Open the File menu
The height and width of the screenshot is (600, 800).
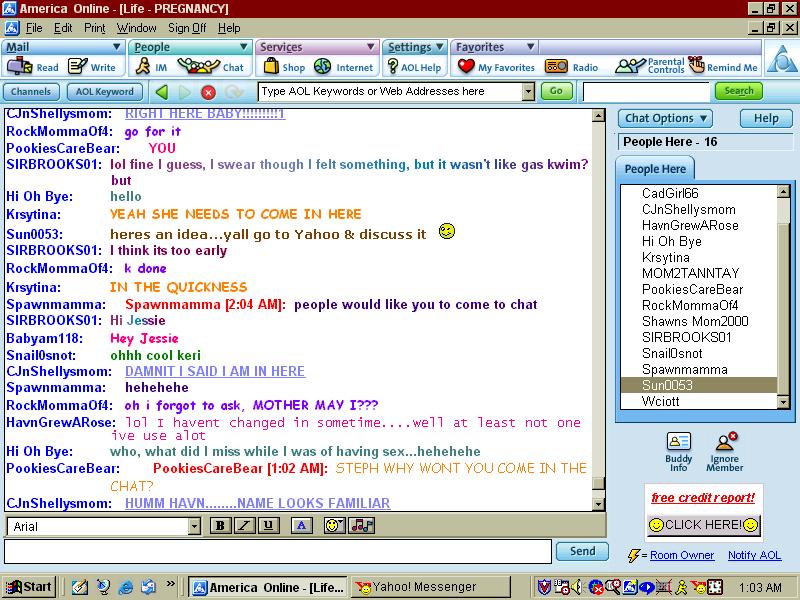tap(34, 28)
